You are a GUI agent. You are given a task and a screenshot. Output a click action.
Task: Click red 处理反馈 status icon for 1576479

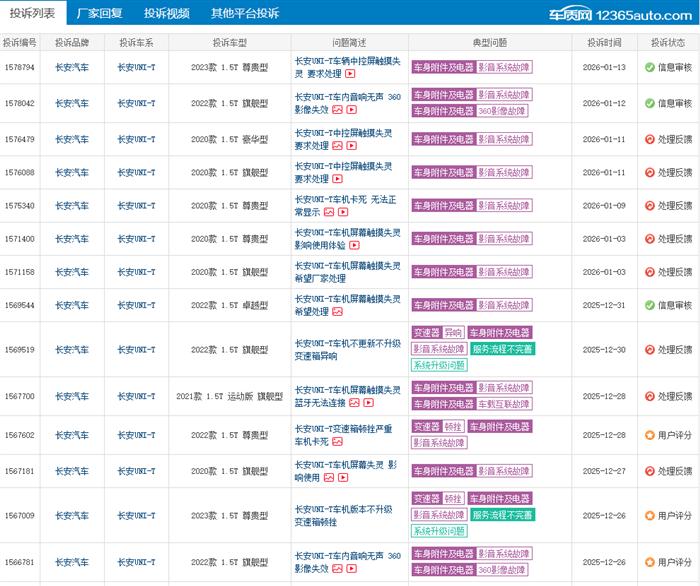[x=649, y=139]
